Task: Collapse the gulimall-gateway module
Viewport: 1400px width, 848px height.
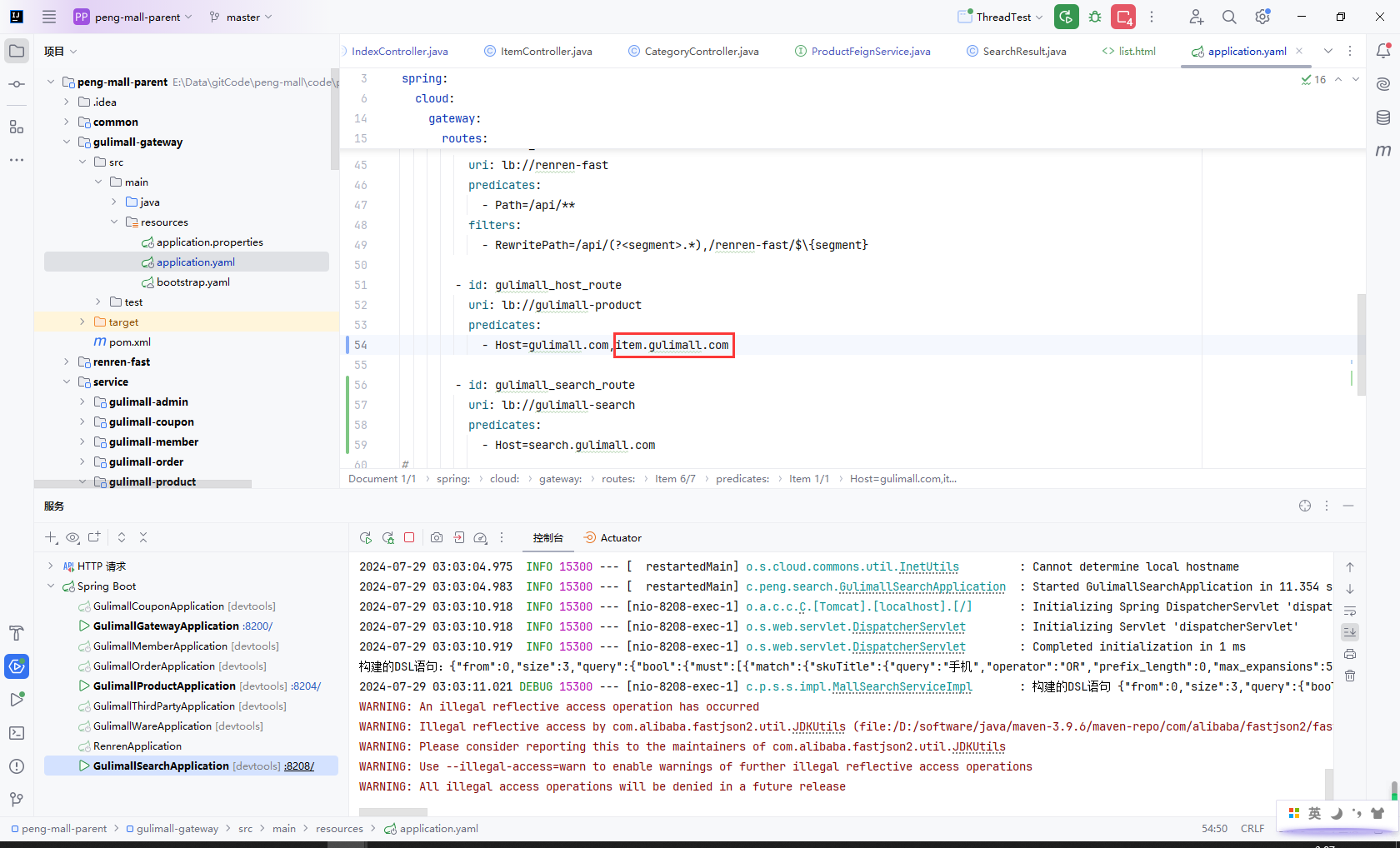Action: 67,142
